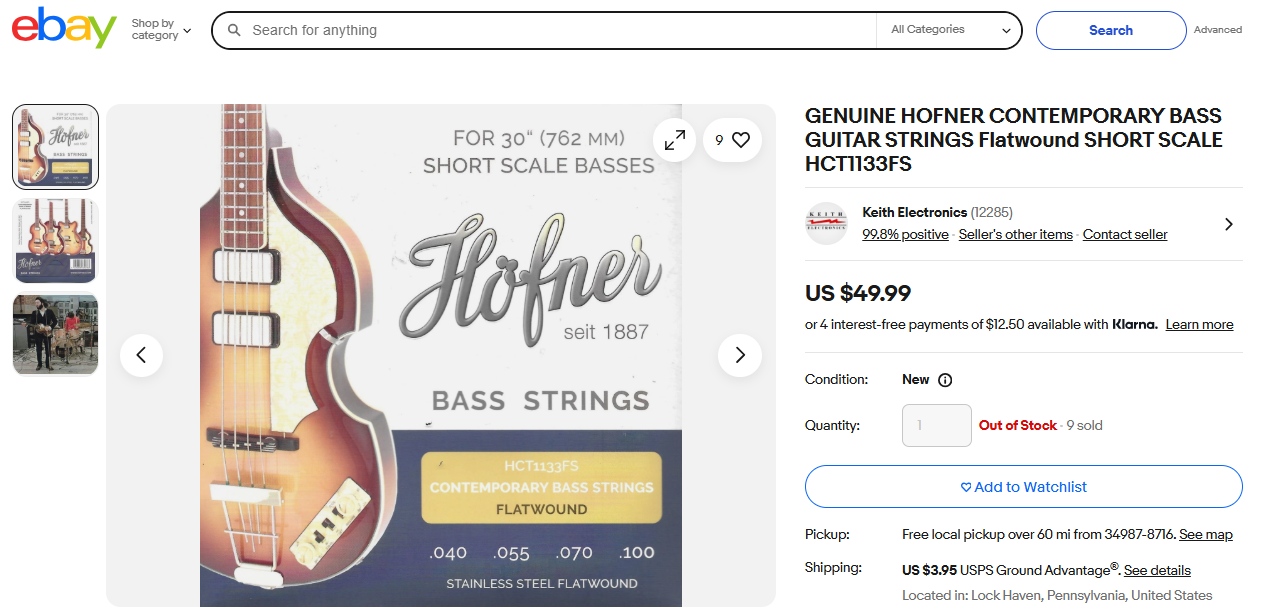Click the 99.8% positive feedback link

(905, 235)
